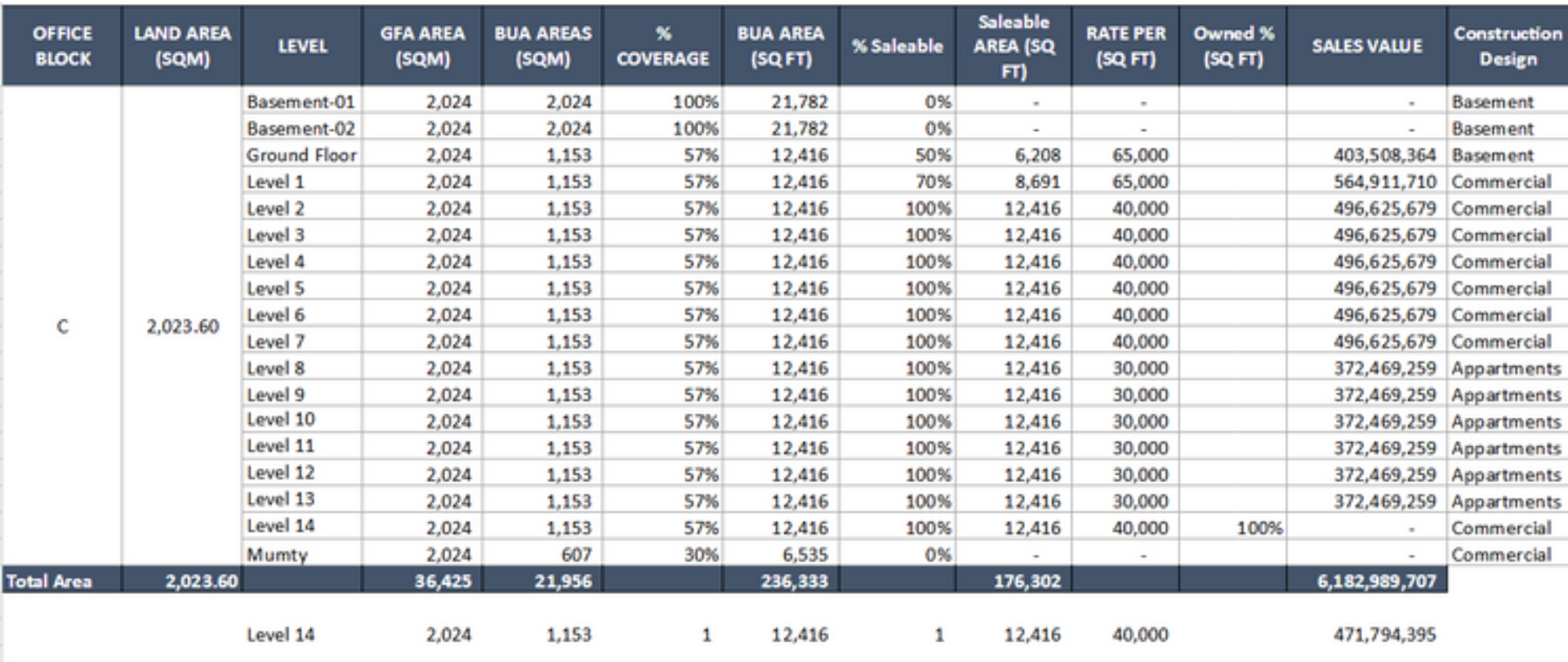Select the "% Saleable" header cell
1568x662 pixels.
(x=898, y=46)
